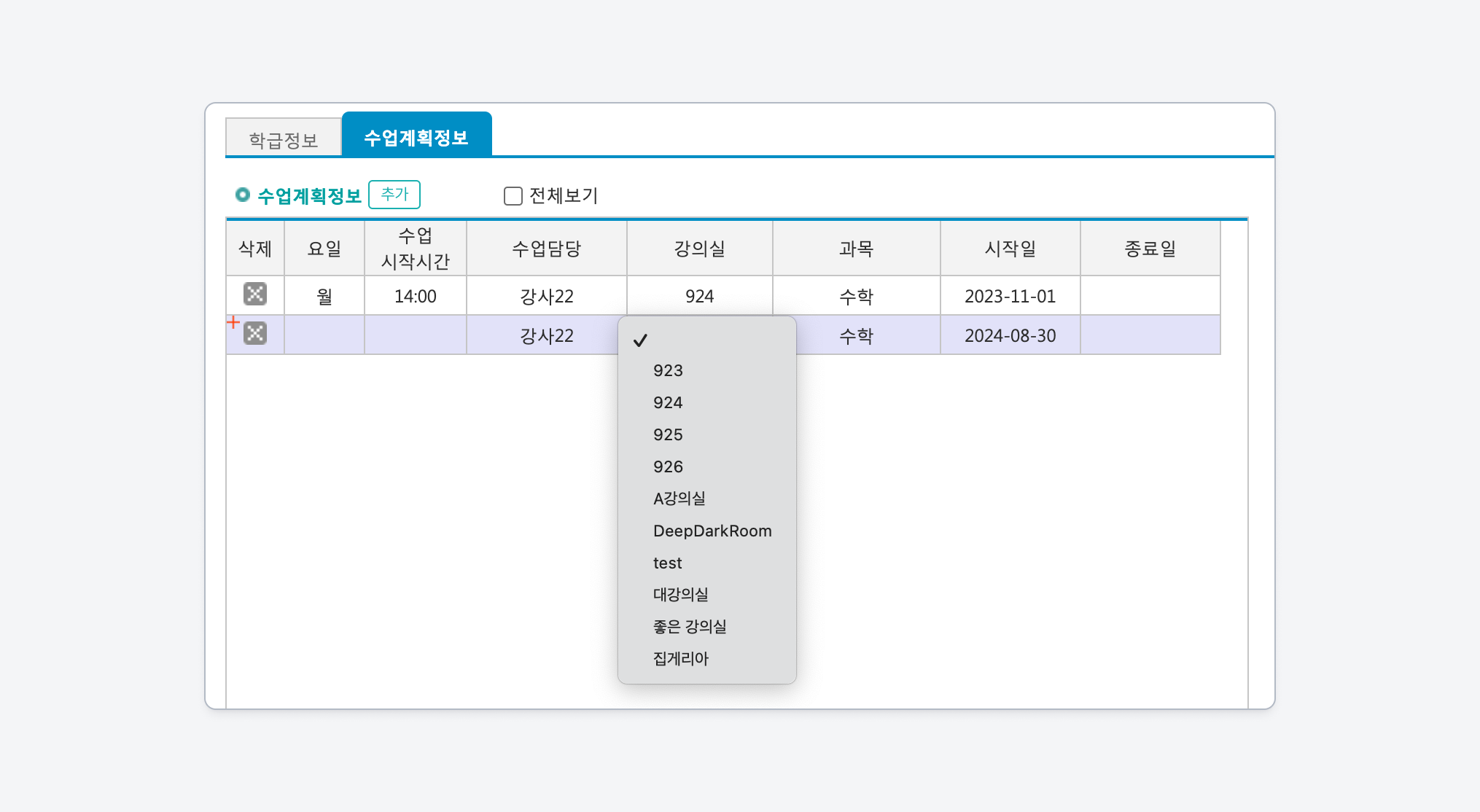Click the empty 요일 cell in new row
Viewport: 1480px width, 812px height.
[324, 335]
